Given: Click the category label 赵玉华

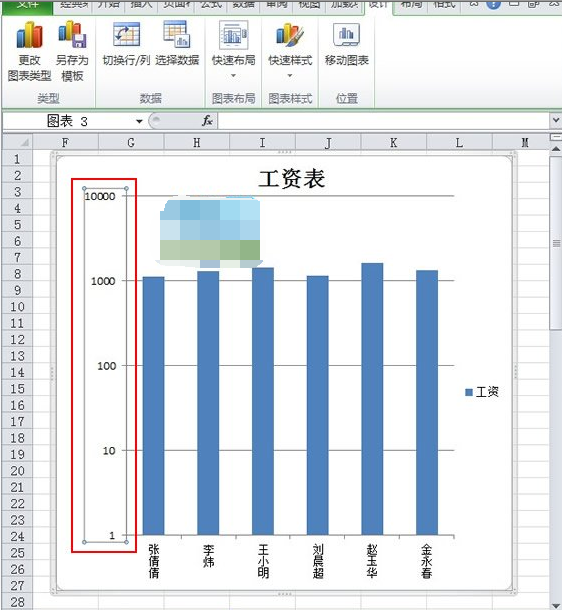Looking at the screenshot, I should pyautogui.click(x=372, y=561).
